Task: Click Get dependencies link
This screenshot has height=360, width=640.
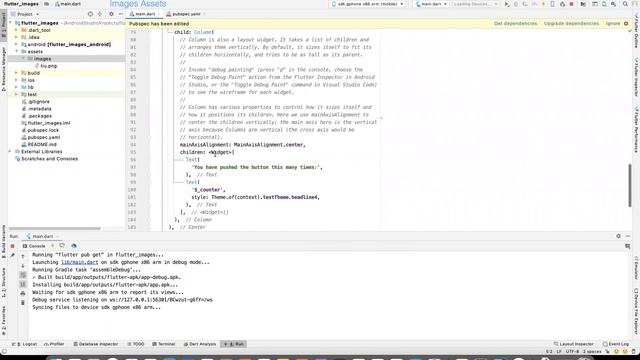Action: 516,24
